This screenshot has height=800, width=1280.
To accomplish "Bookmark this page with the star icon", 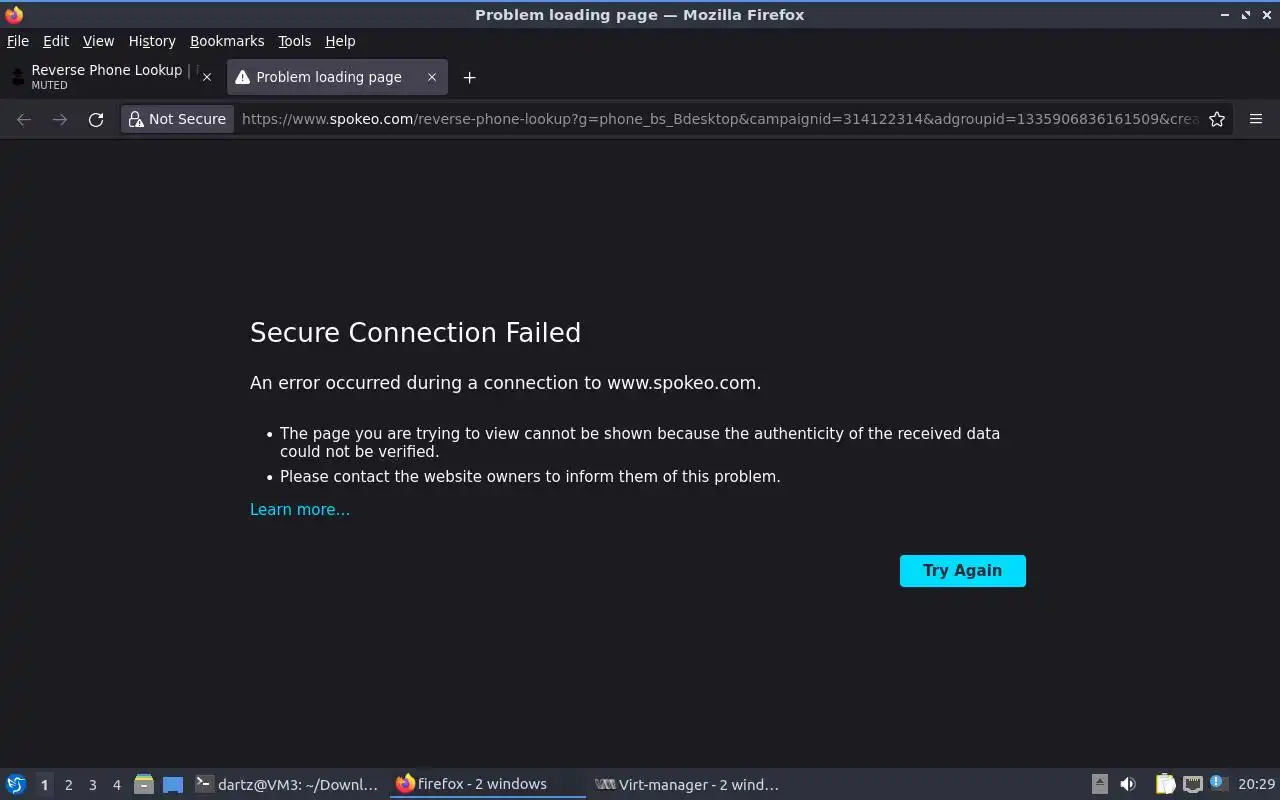I will tap(1217, 119).
